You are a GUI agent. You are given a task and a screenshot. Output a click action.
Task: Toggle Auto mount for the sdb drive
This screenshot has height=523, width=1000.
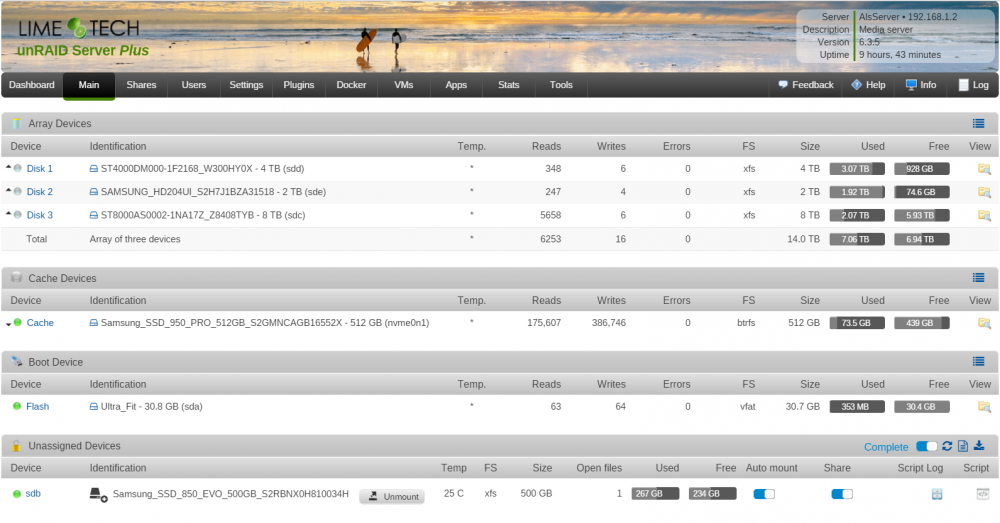[764, 494]
